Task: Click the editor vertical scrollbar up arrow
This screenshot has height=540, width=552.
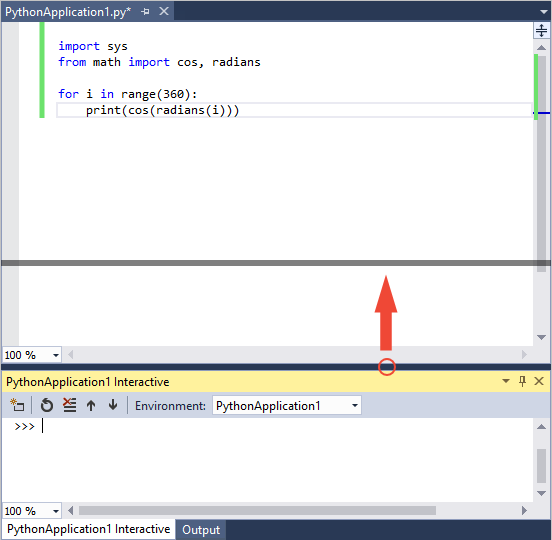Action: (x=541, y=47)
